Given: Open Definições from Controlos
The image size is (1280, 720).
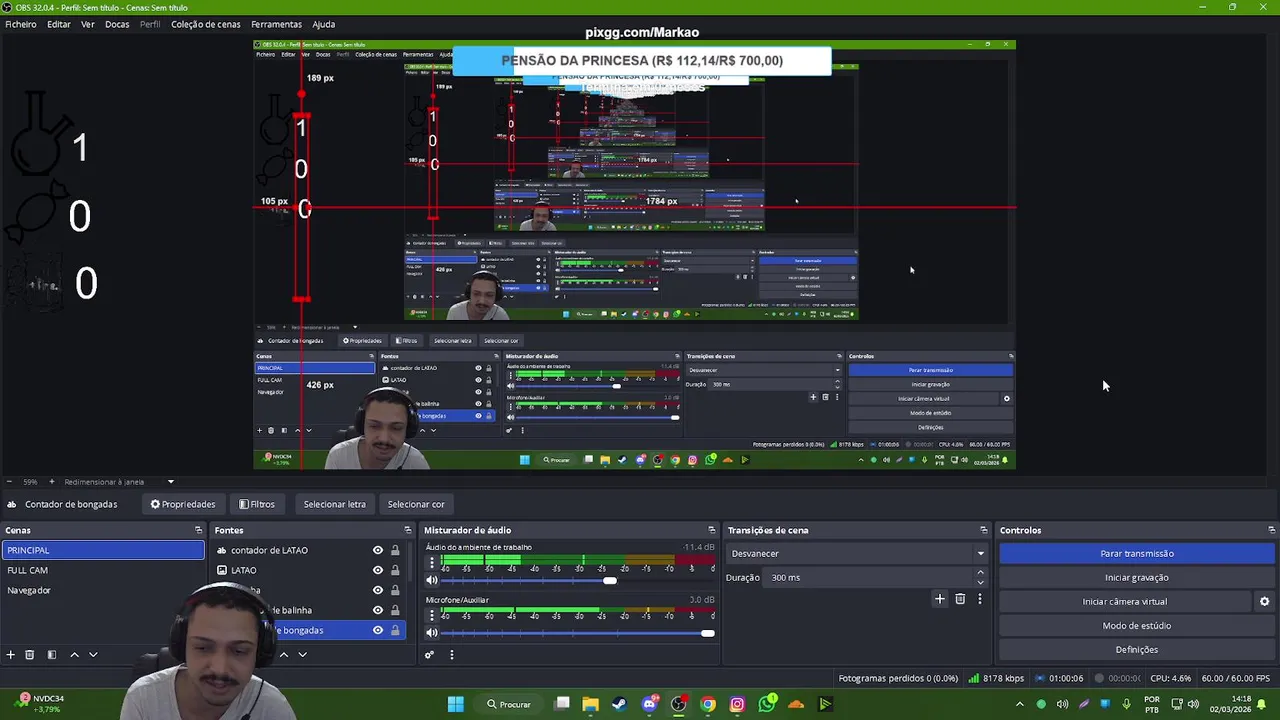Looking at the screenshot, I should 1137,649.
